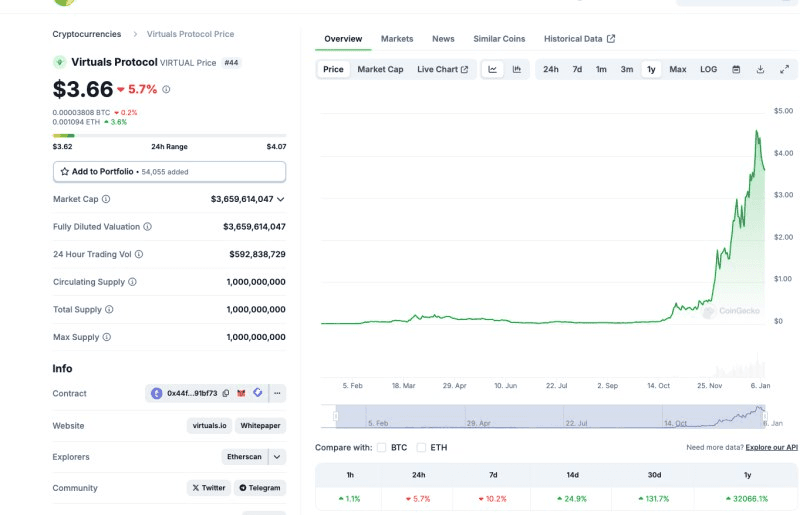The width and height of the screenshot is (800, 515).
Task: Set chart range to 7d
Action: pyautogui.click(x=577, y=69)
